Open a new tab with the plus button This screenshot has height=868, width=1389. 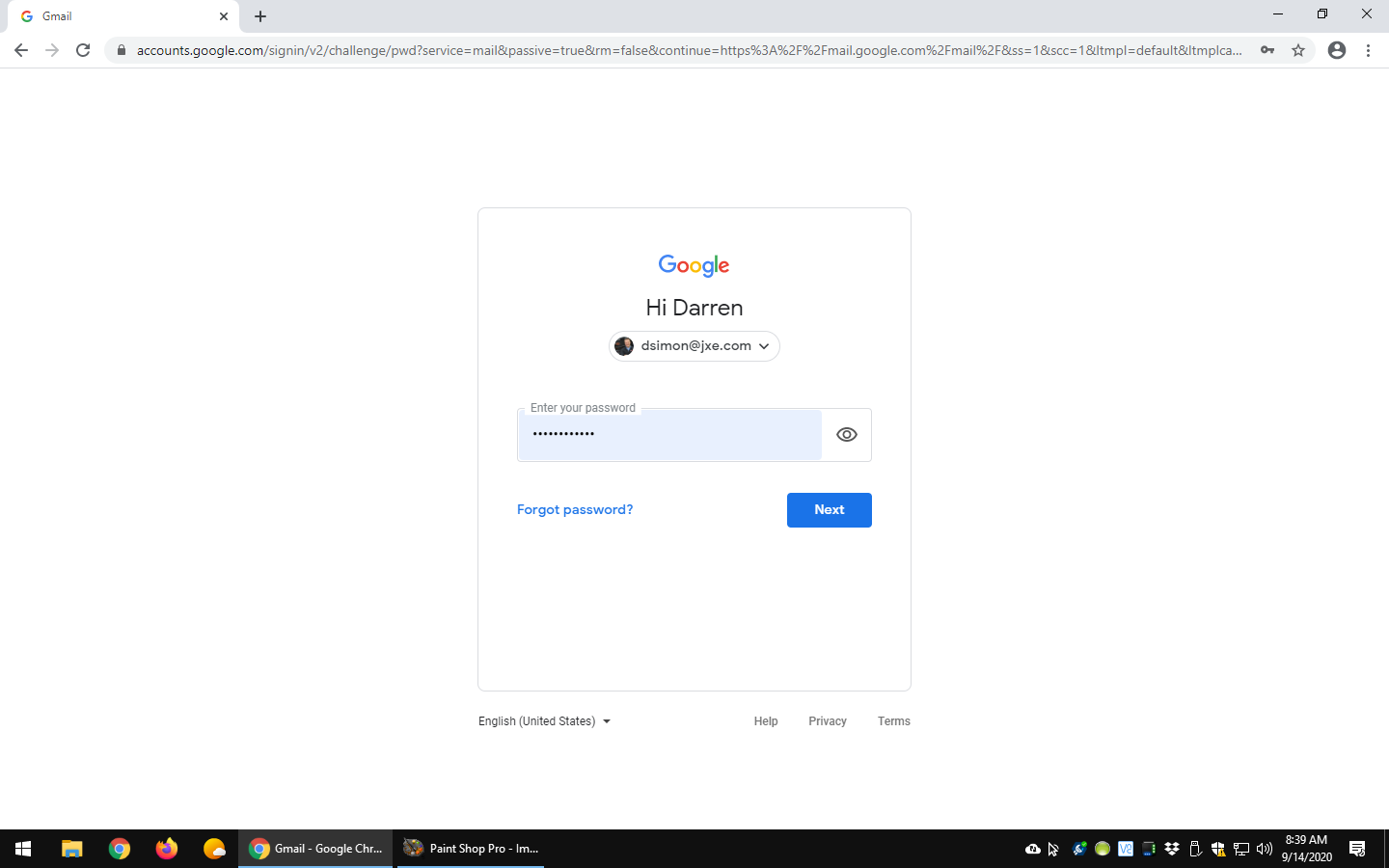[x=260, y=16]
